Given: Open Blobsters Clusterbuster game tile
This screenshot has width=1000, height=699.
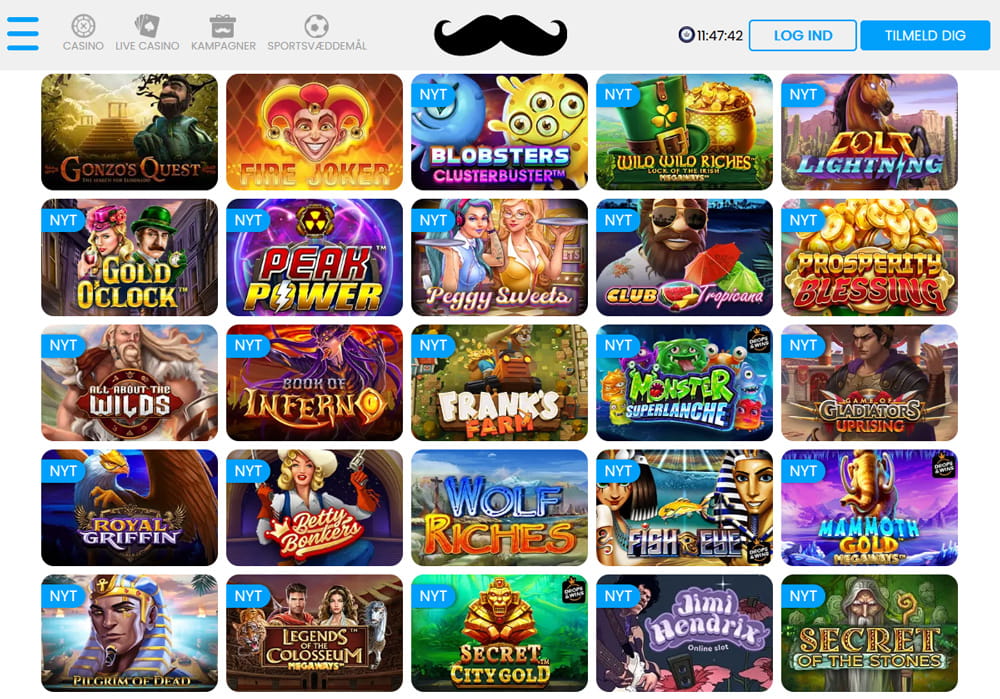Looking at the screenshot, I should pos(499,132).
